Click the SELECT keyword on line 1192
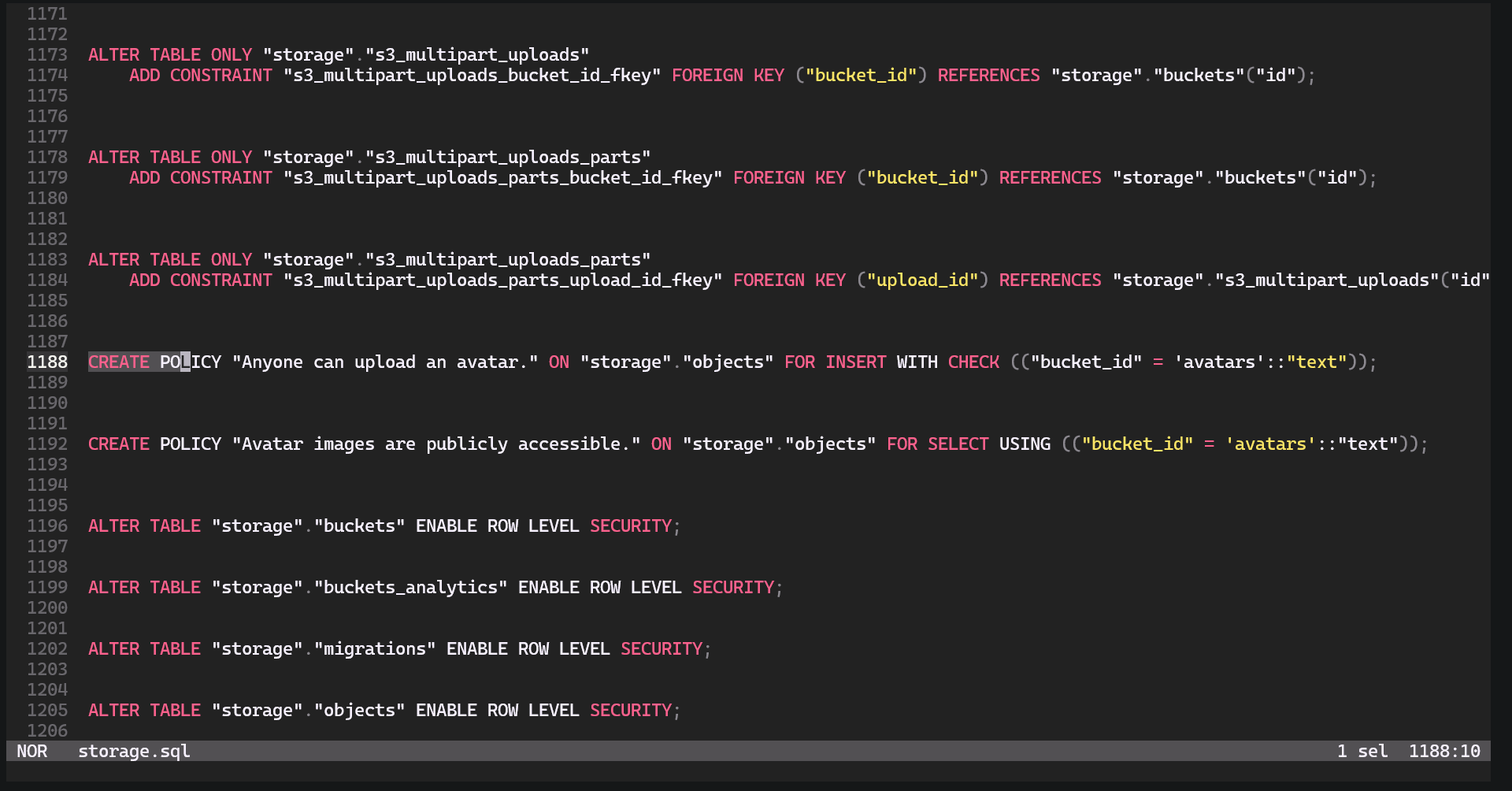Screen dimensions: 1512x791 point(958,444)
